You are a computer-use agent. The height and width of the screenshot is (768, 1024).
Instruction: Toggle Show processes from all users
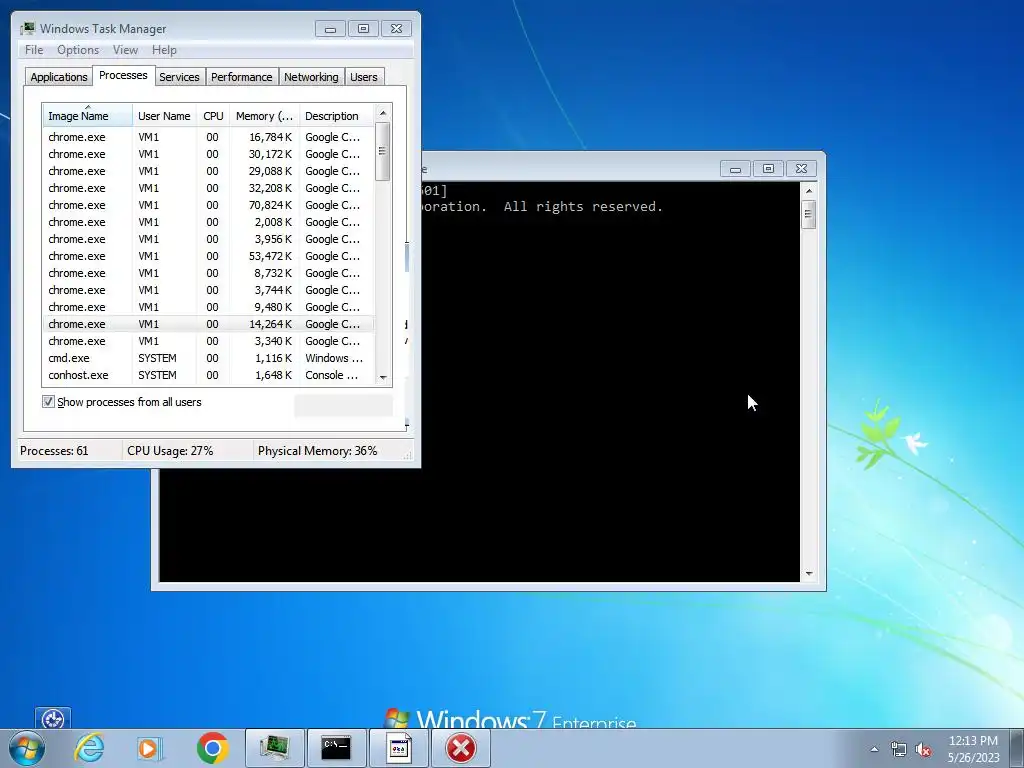tap(48, 402)
